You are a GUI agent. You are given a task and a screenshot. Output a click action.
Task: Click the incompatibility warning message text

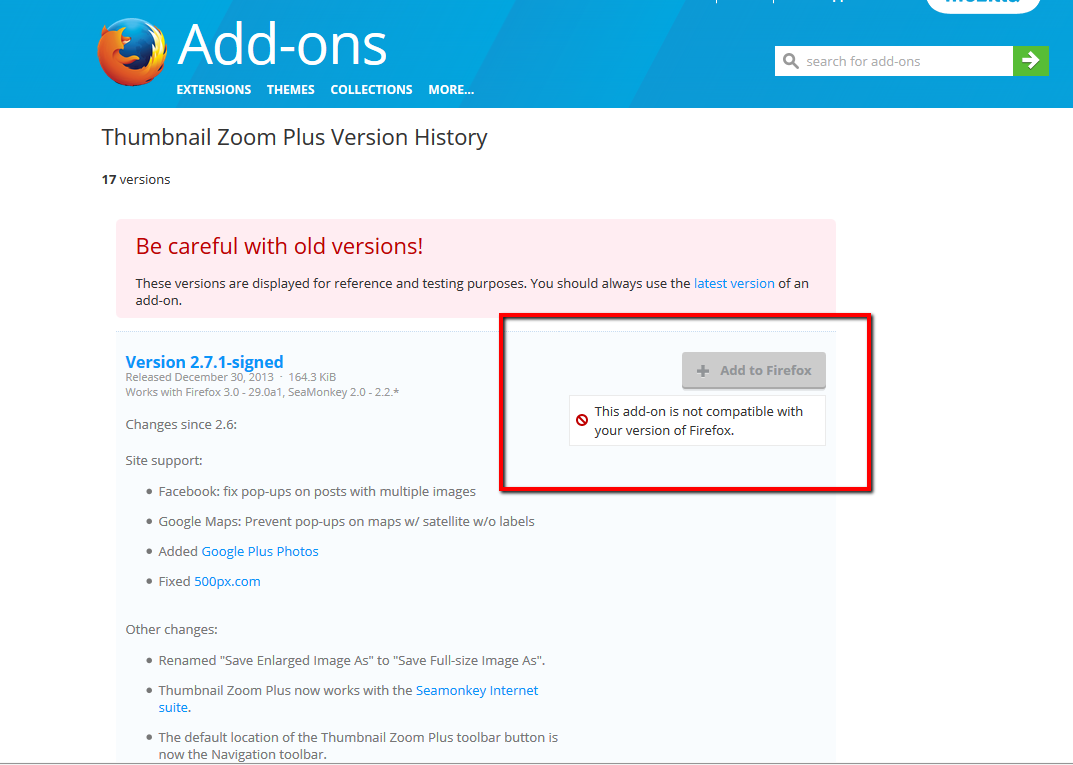698,420
